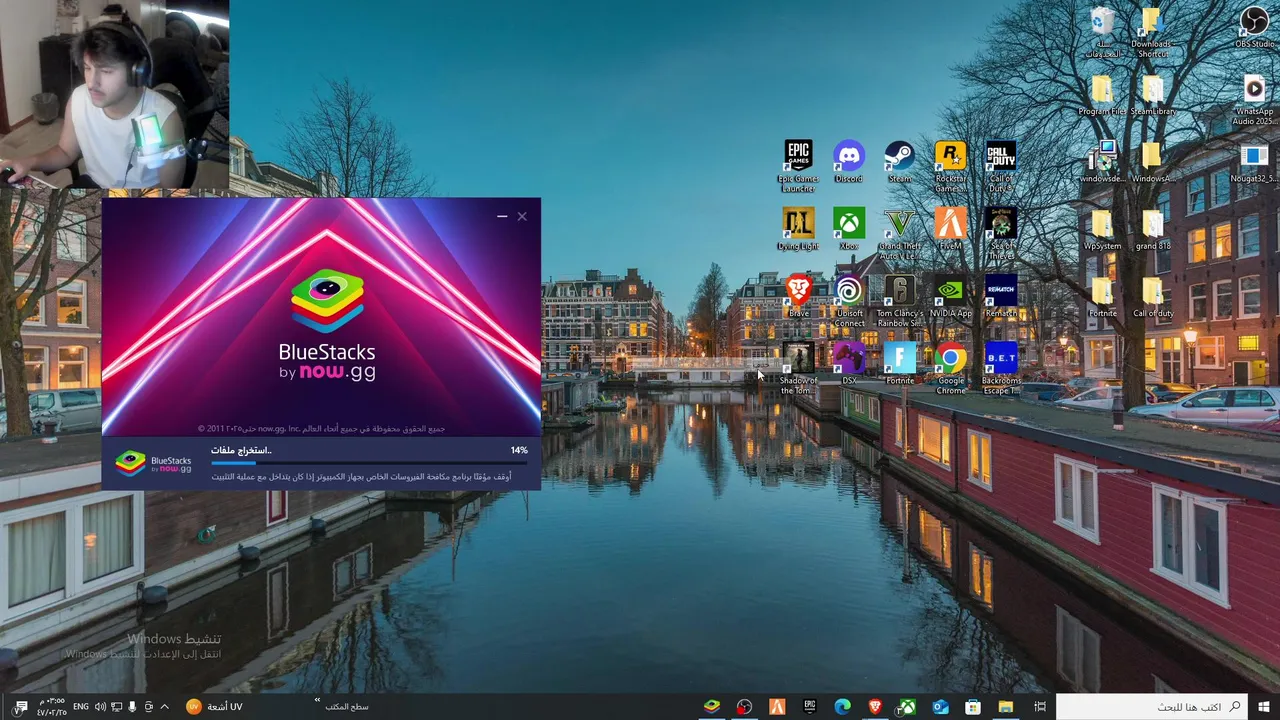The width and height of the screenshot is (1280, 720).
Task: Open the Steam desktop shortcut
Action: pos(899,161)
